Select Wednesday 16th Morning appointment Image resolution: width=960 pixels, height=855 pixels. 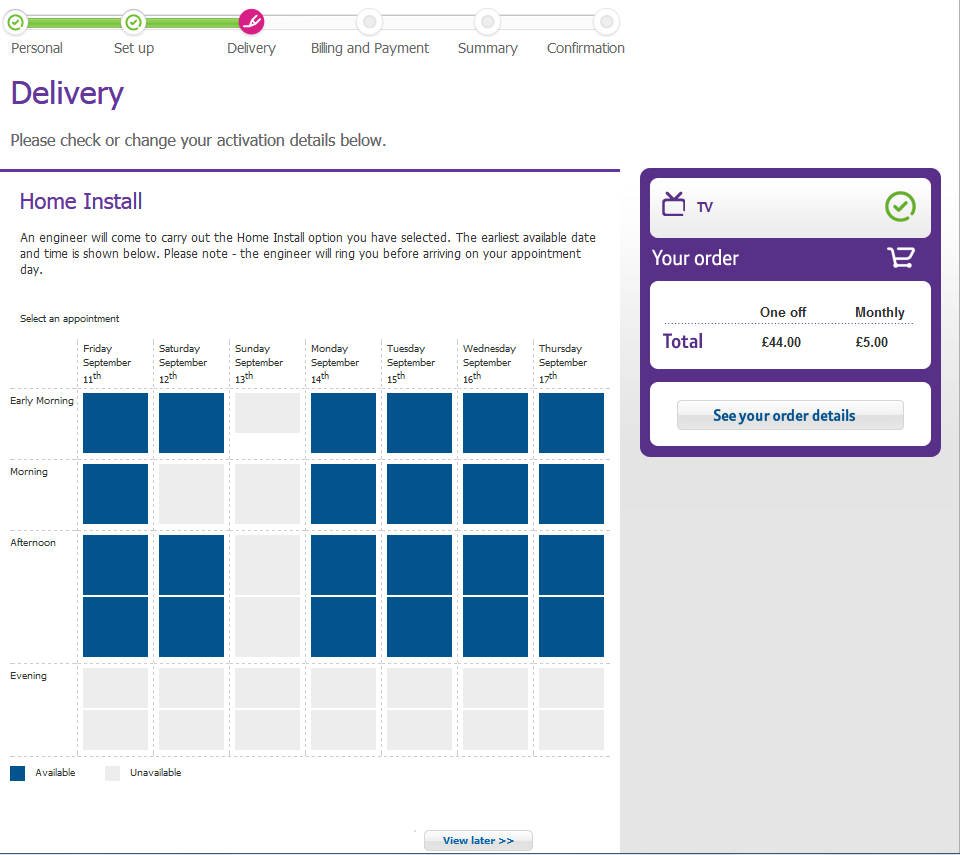[495, 494]
